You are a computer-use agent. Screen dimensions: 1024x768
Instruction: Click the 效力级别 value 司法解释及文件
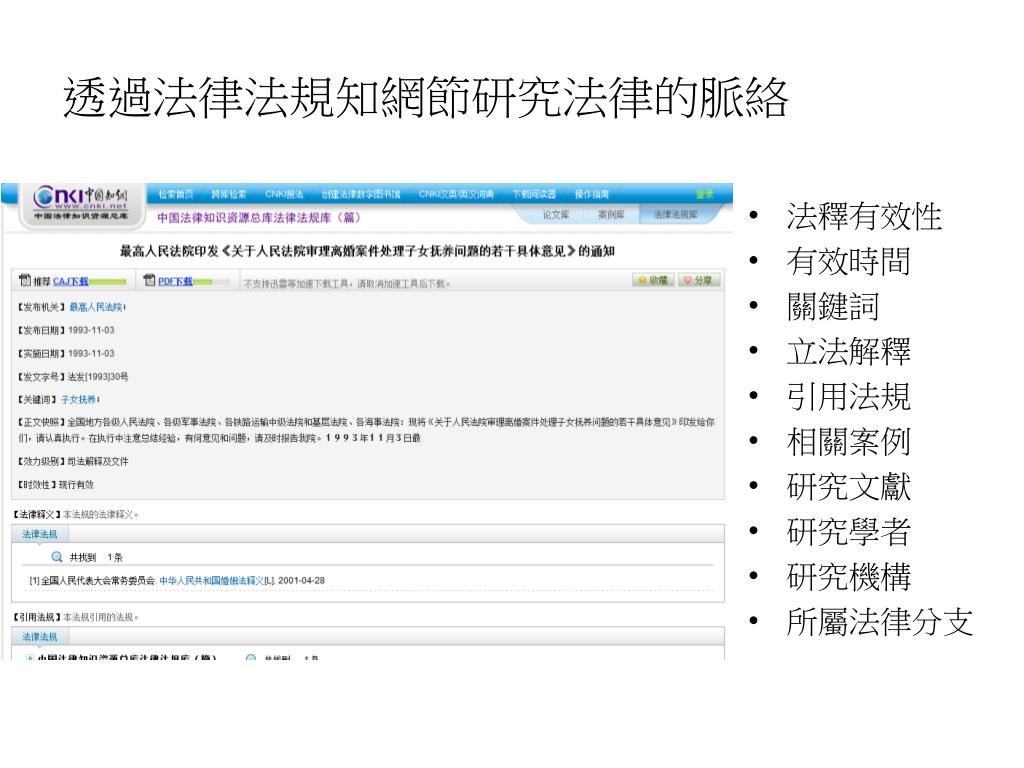[x=98, y=462]
